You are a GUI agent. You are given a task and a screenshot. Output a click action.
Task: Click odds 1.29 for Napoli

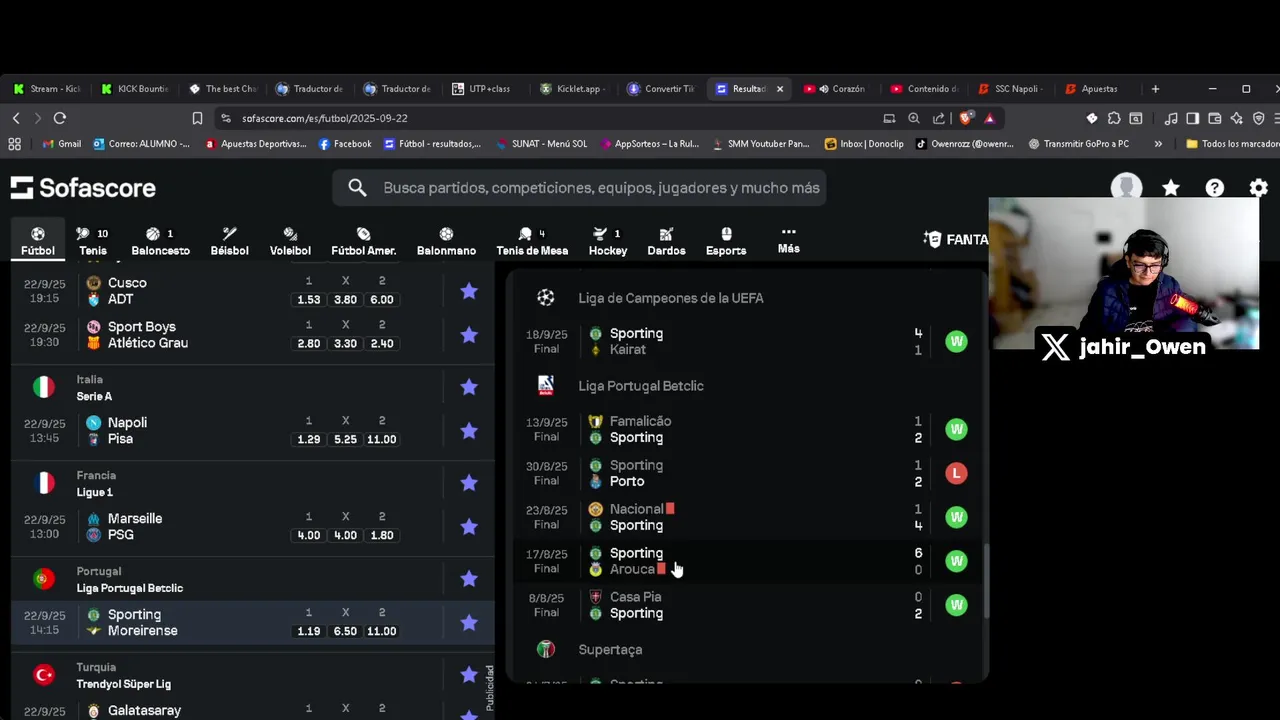[x=308, y=439]
